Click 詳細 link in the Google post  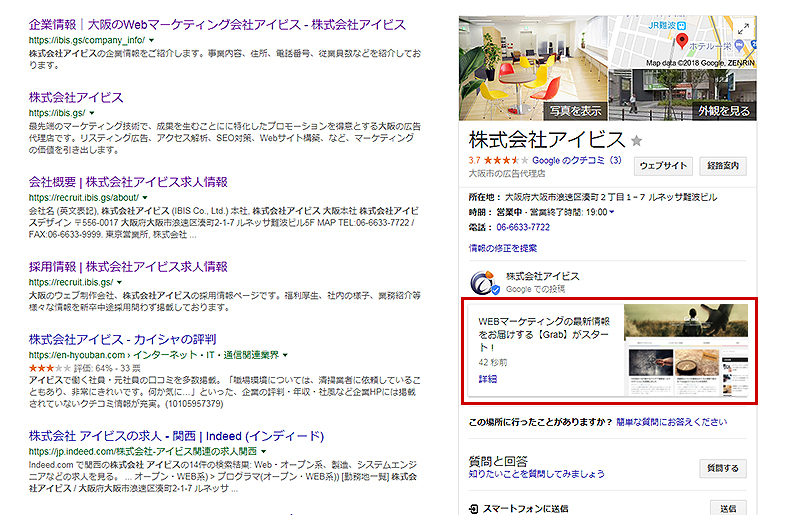(487, 379)
